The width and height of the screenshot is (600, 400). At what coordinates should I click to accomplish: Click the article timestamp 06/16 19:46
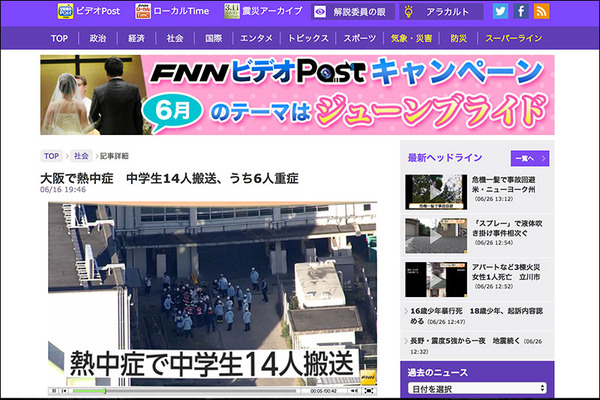(x=63, y=189)
